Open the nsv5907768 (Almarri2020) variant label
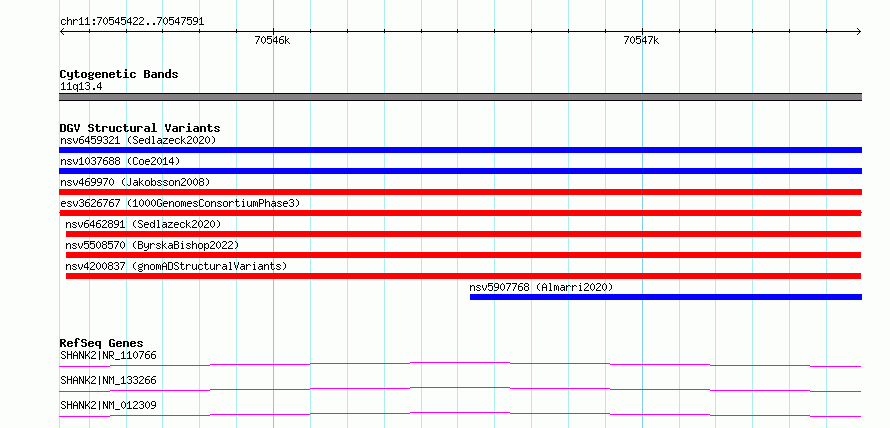The width and height of the screenshot is (890, 428). coord(541,287)
